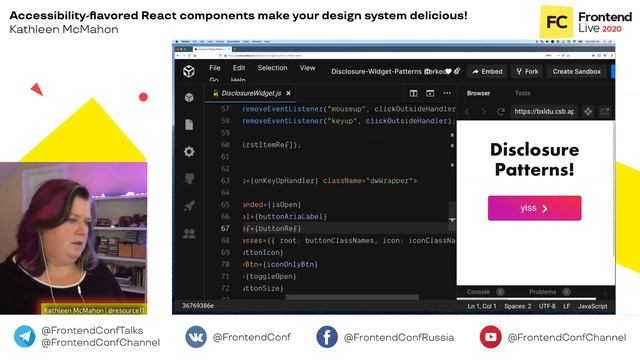Click the preview URL address field
The width and height of the screenshot is (640, 360).
[x=544, y=111]
